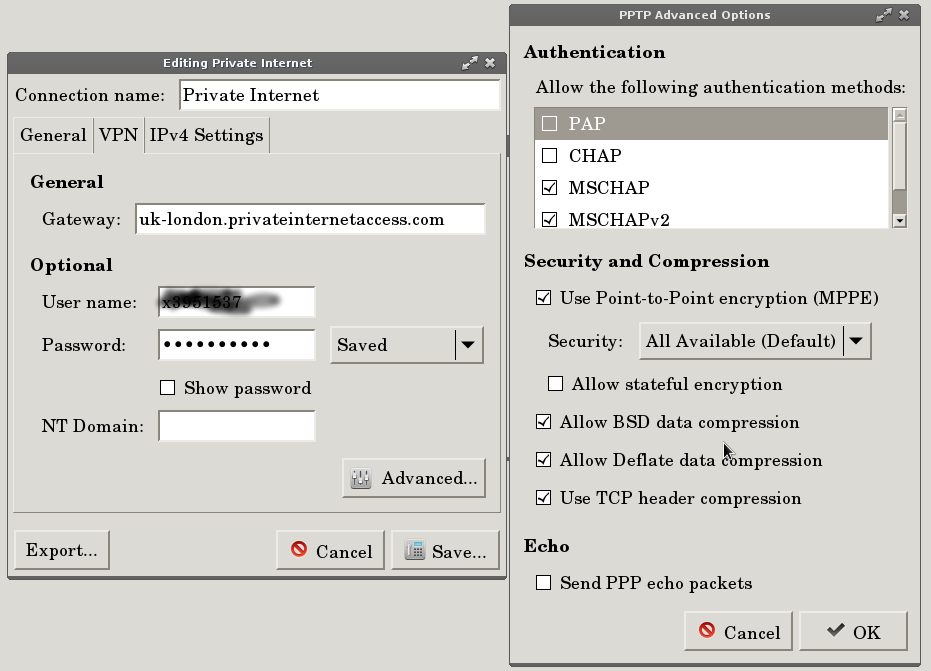Click the User name field
The image size is (931, 671).
tap(236, 302)
